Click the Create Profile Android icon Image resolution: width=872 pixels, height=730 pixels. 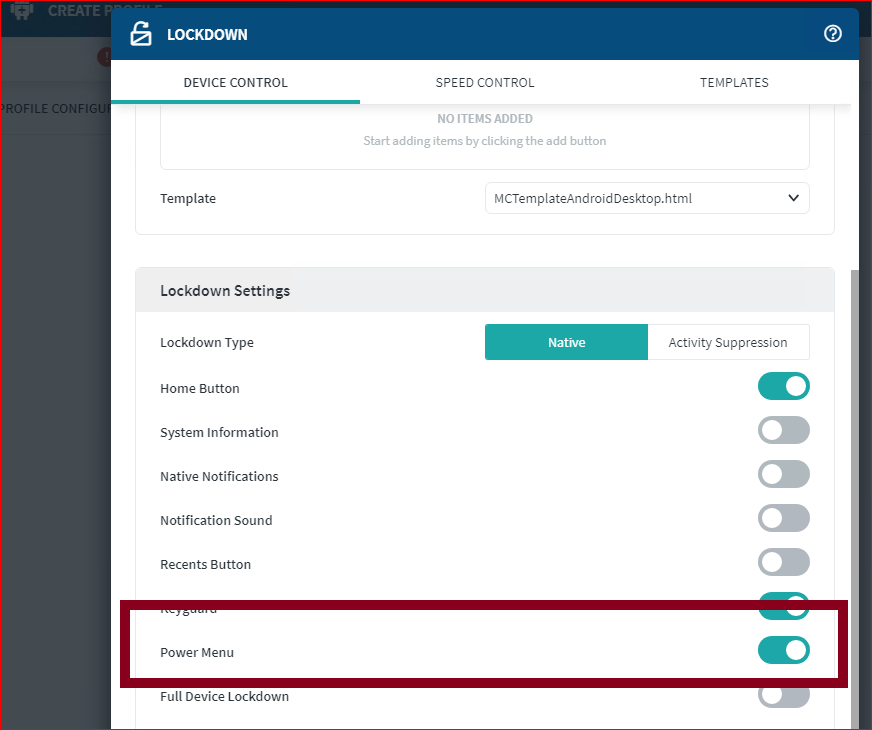coord(22,12)
